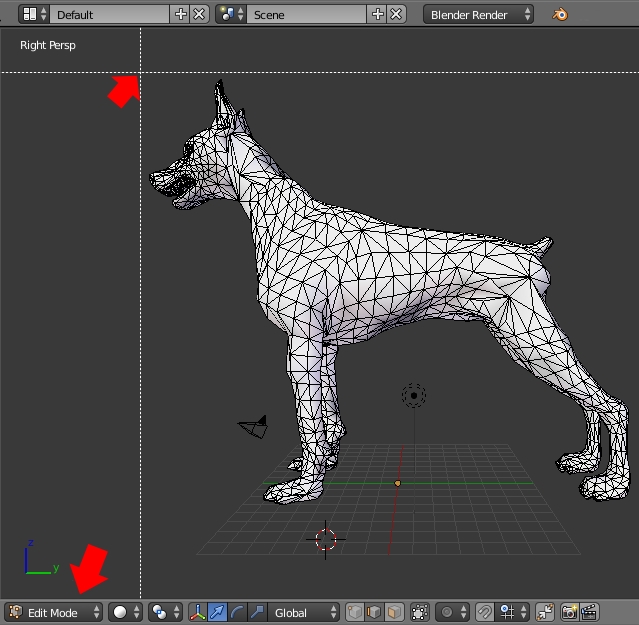Render OpenGL animation clapperboard icon
Image resolution: width=639 pixels, height=625 pixels.
589,612
